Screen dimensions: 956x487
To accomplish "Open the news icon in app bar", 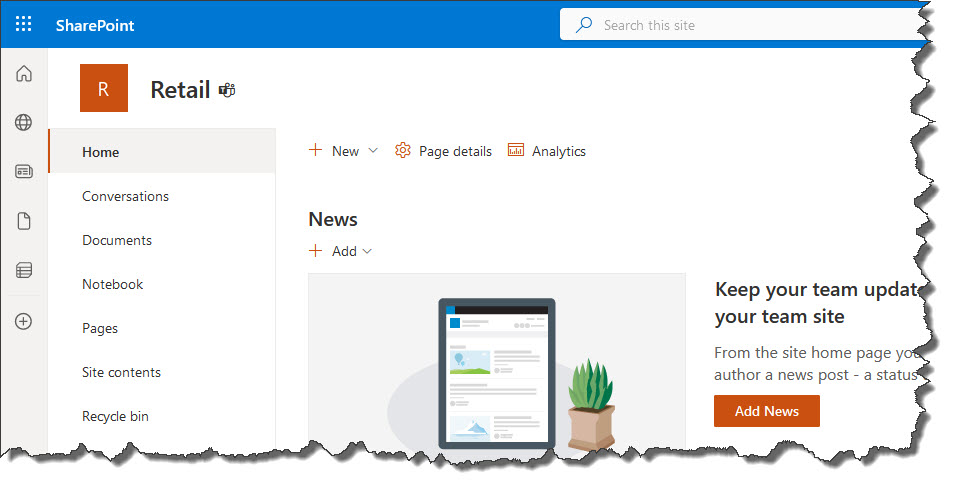I will point(24,172).
